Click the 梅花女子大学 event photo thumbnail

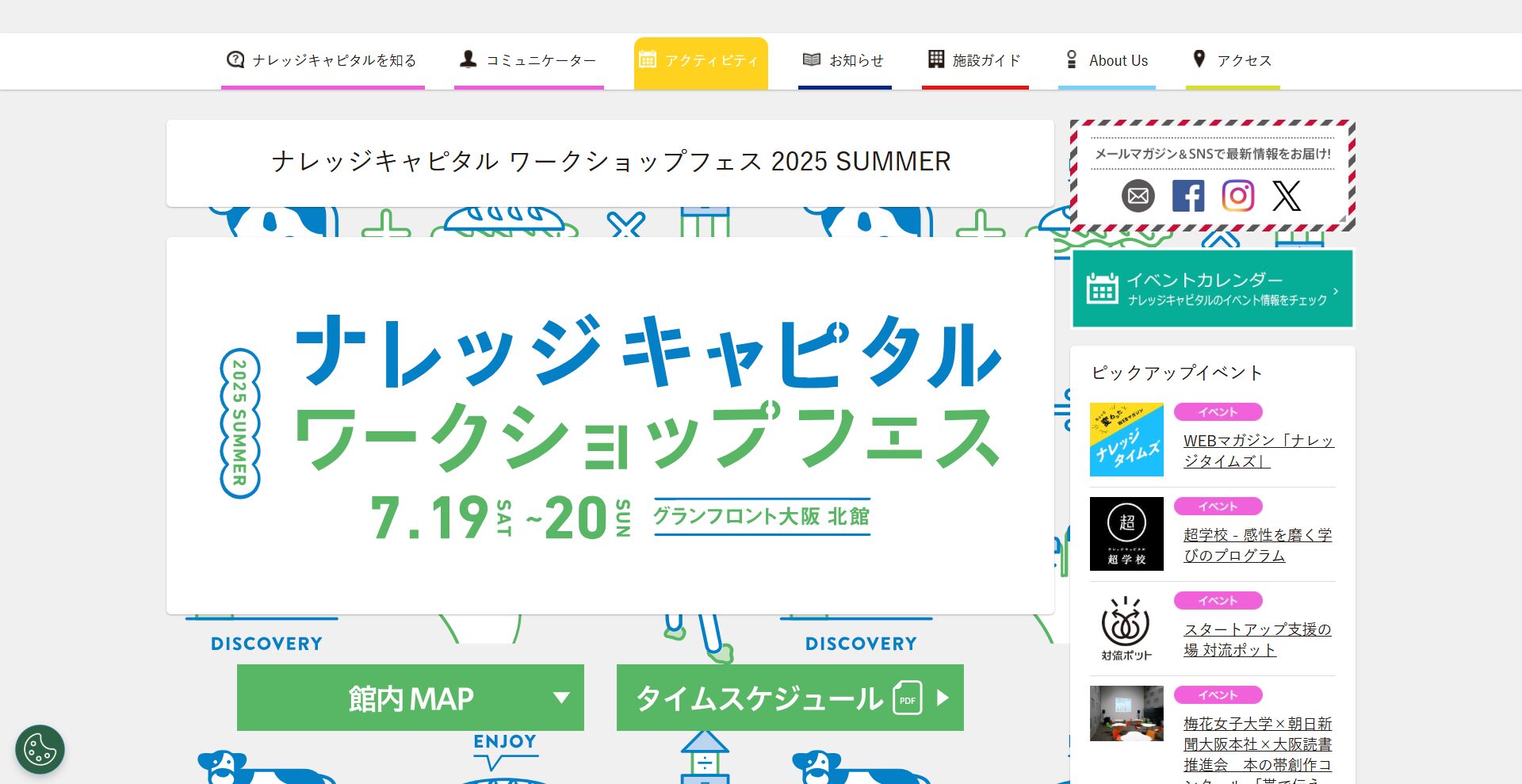click(x=1126, y=713)
